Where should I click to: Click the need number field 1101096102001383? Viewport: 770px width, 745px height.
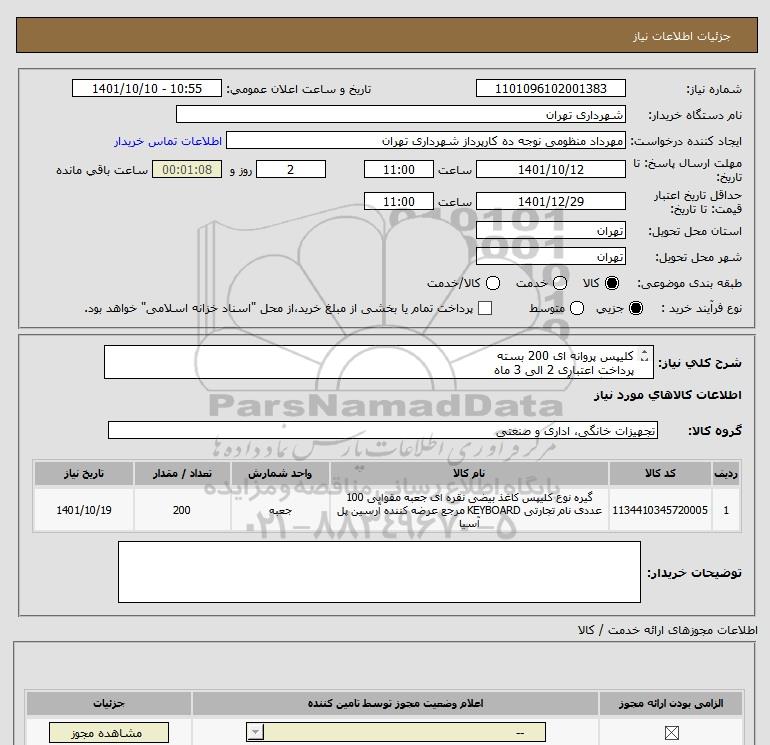pyautogui.click(x=550, y=88)
